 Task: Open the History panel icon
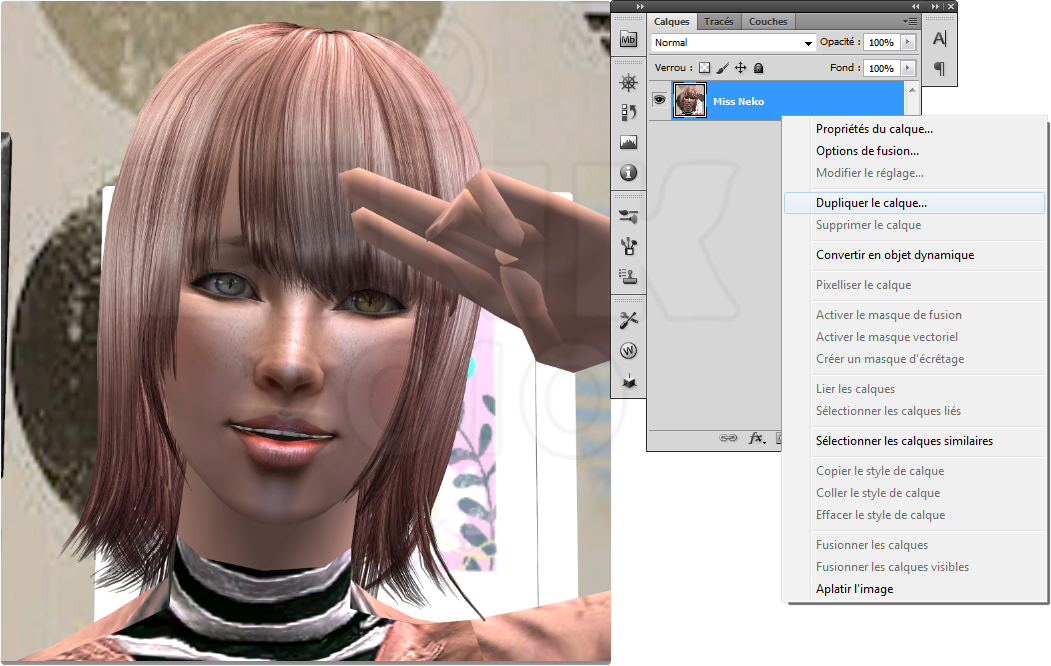pyautogui.click(x=628, y=112)
